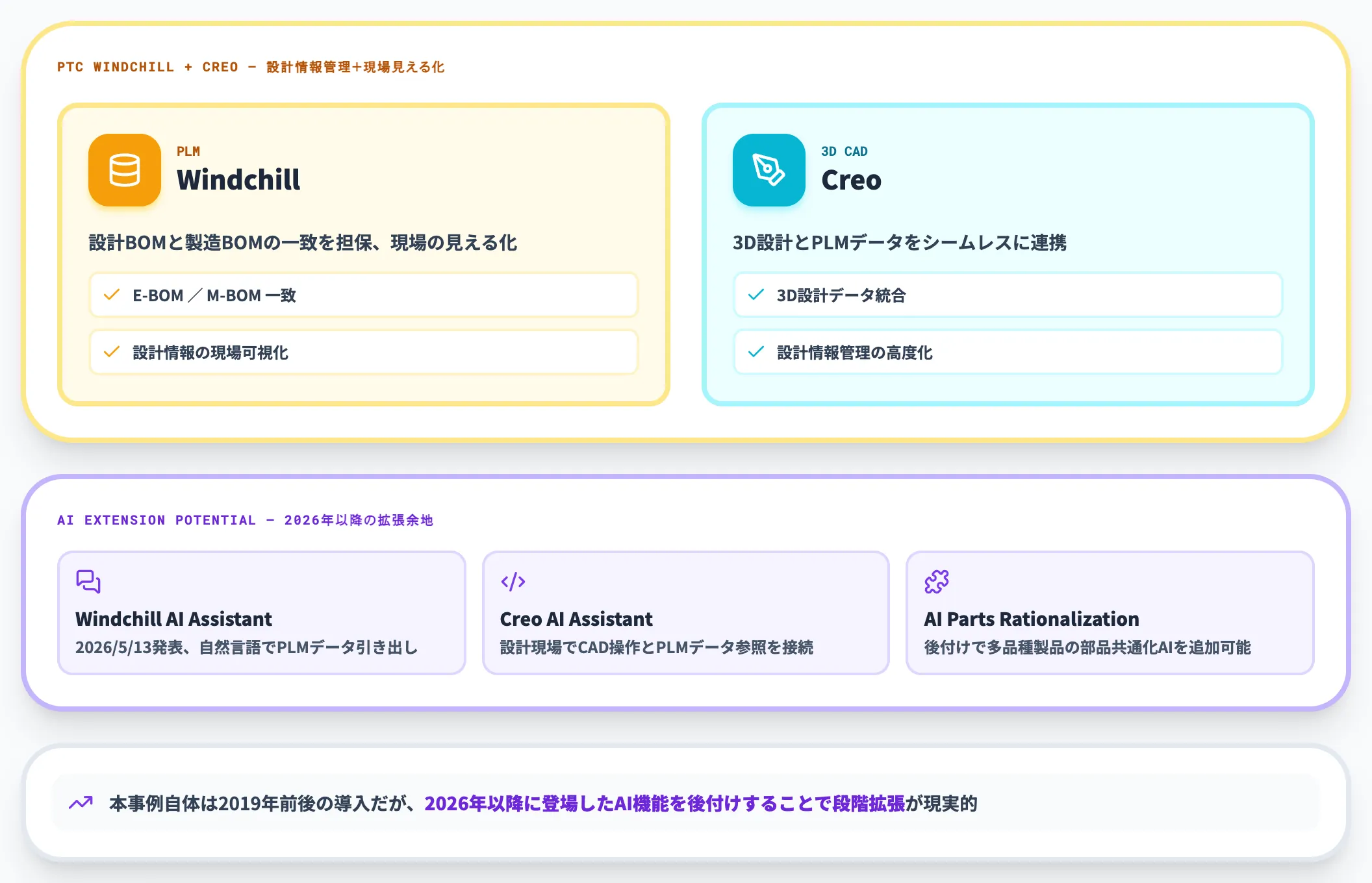This screenshot has height=883, width=1372.
Task: Click the 後付けで多品種製品の部品共通化AIを追加可能 text
Action: (x=1087, y=647)
